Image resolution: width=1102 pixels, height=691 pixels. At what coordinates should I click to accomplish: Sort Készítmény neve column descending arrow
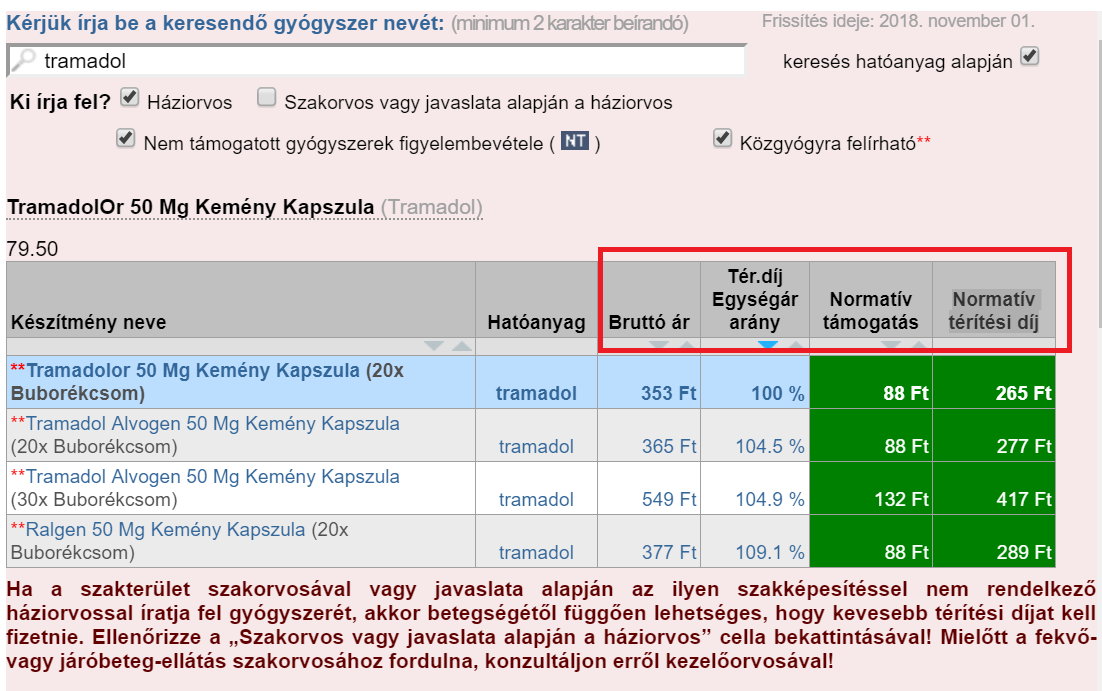434,346
